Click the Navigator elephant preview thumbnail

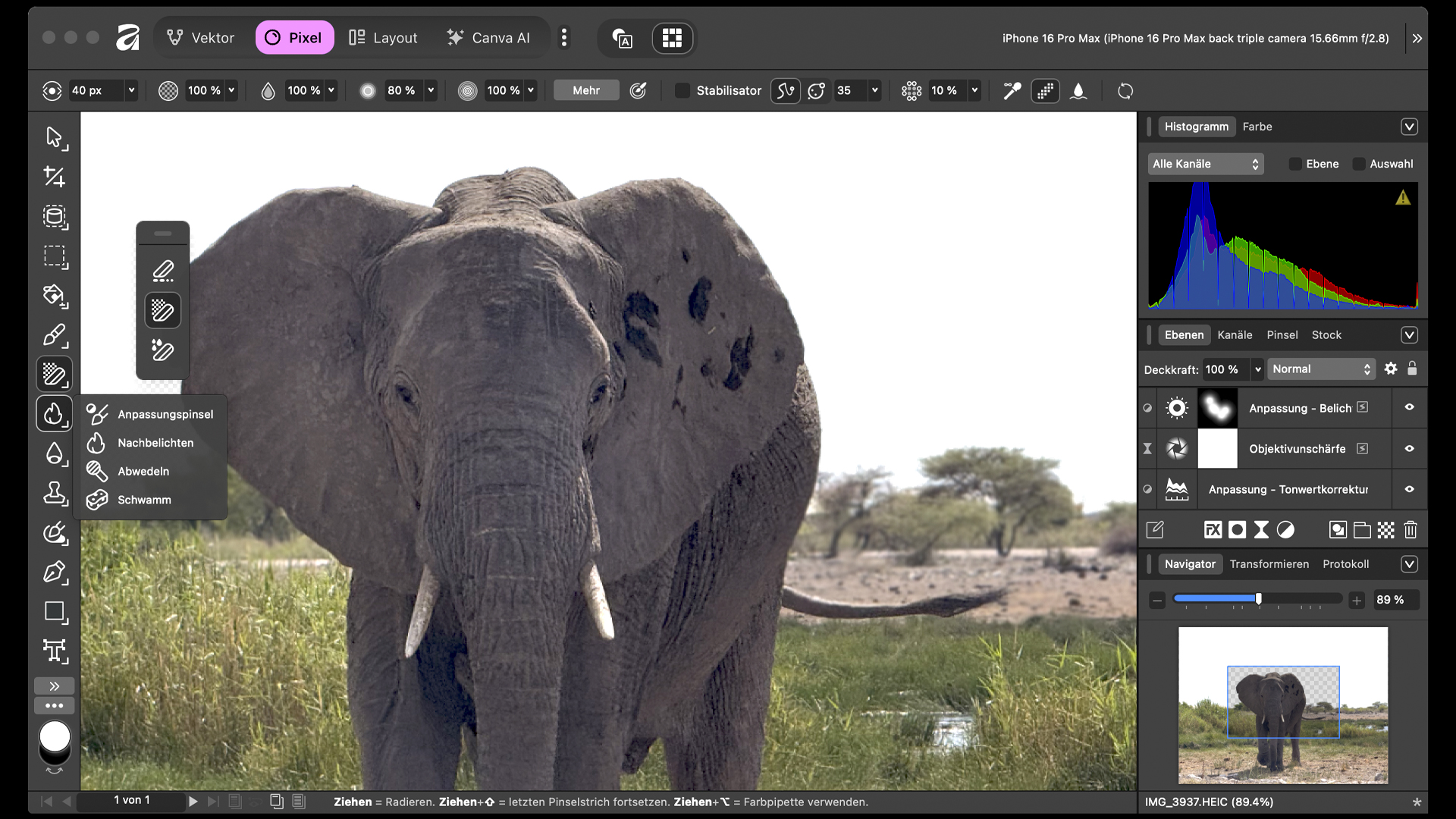[1282, 704]
